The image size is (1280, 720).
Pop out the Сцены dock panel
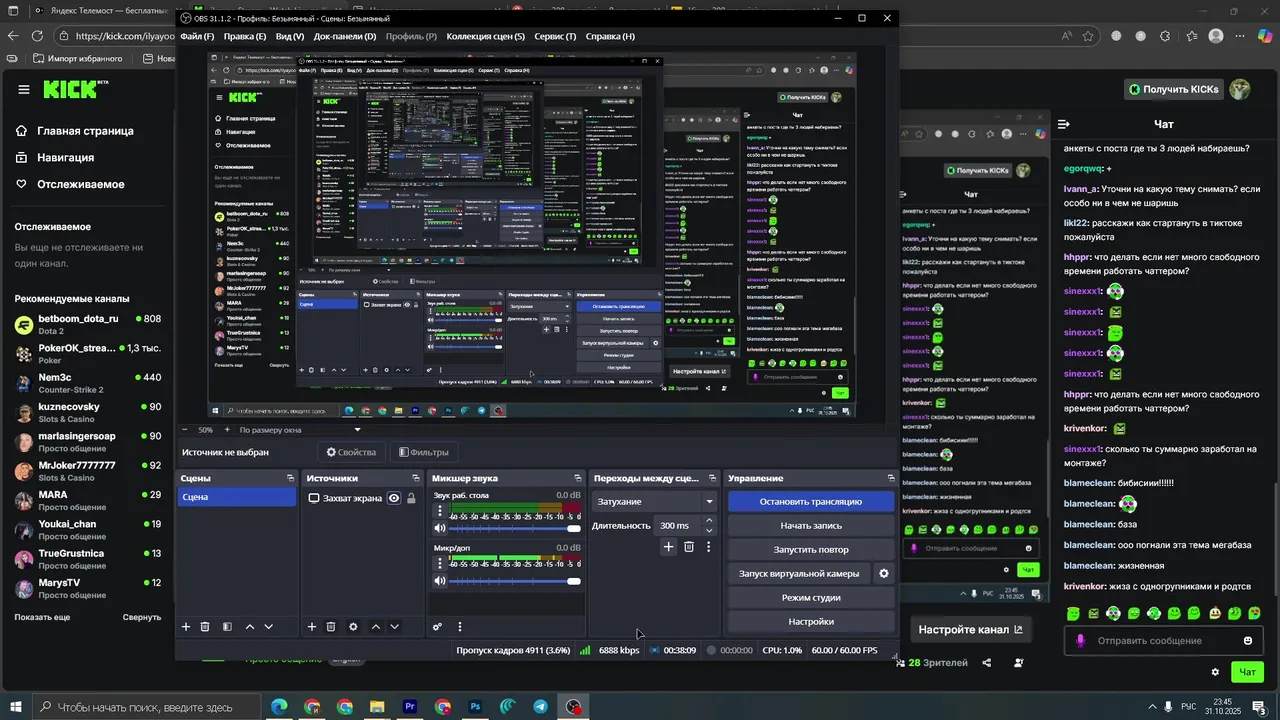coord(291,479)
